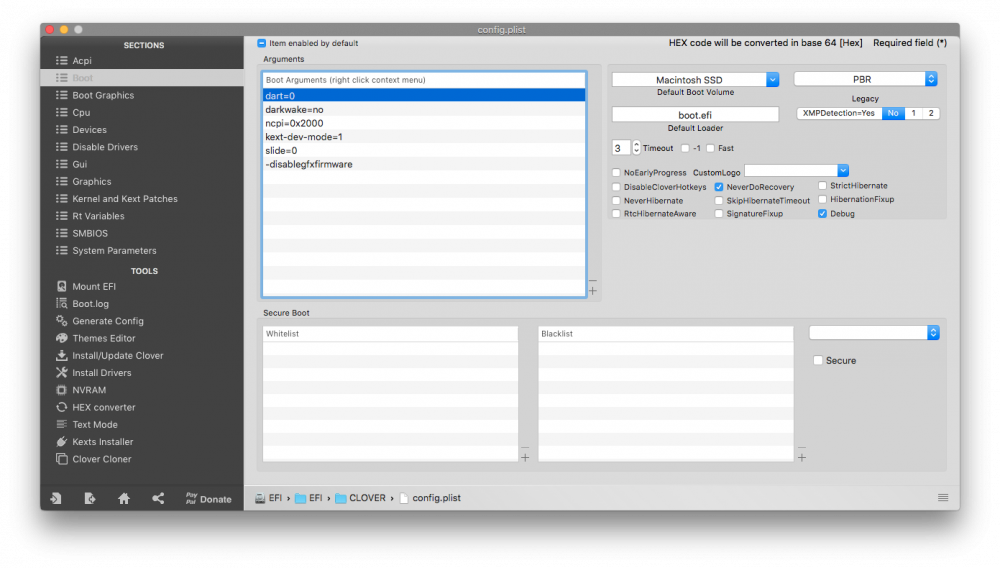
Task: Toggle the Item enabled by default checkbox
Action: tap(261, 43)
